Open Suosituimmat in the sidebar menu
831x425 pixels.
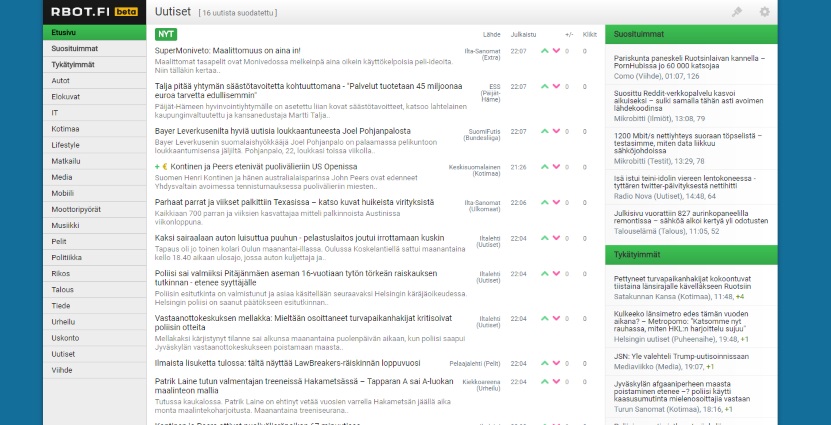click(x=94, y=49)
